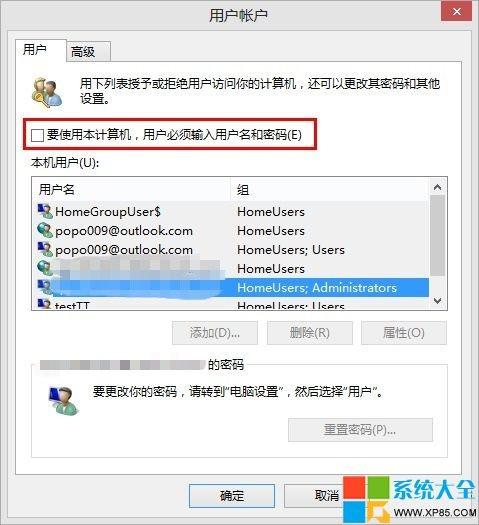Click the icon of the highlighted Administrators row

tap(45, 287)
